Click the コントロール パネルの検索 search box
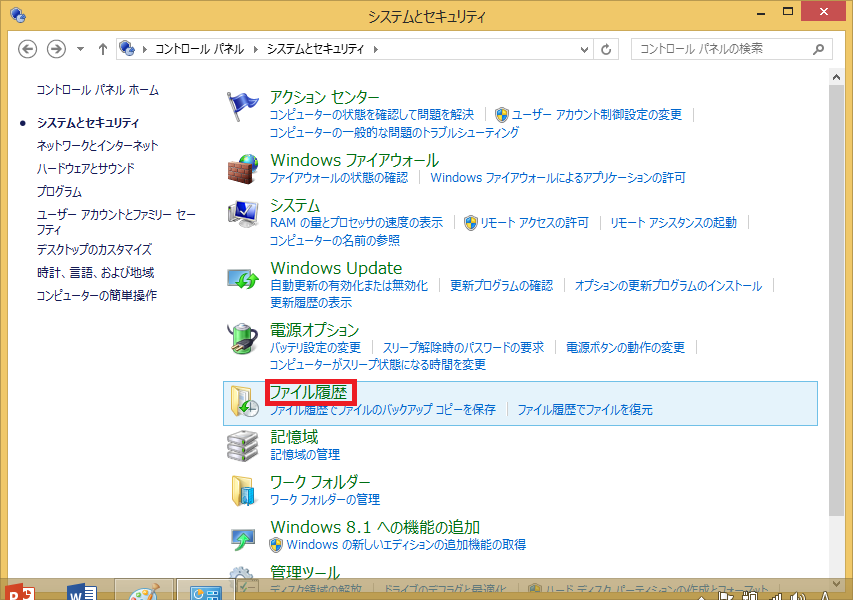The height and width of the screenshot is (600, 853). 732,50
